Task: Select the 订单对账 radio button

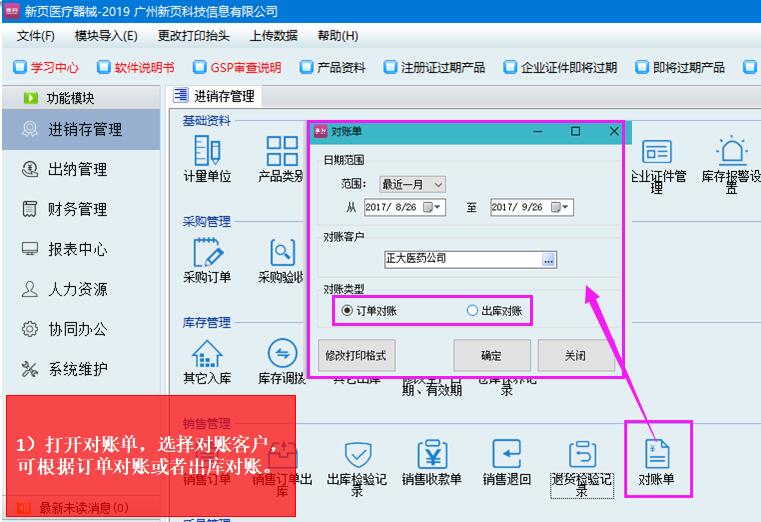Action: tap(347, 311)
